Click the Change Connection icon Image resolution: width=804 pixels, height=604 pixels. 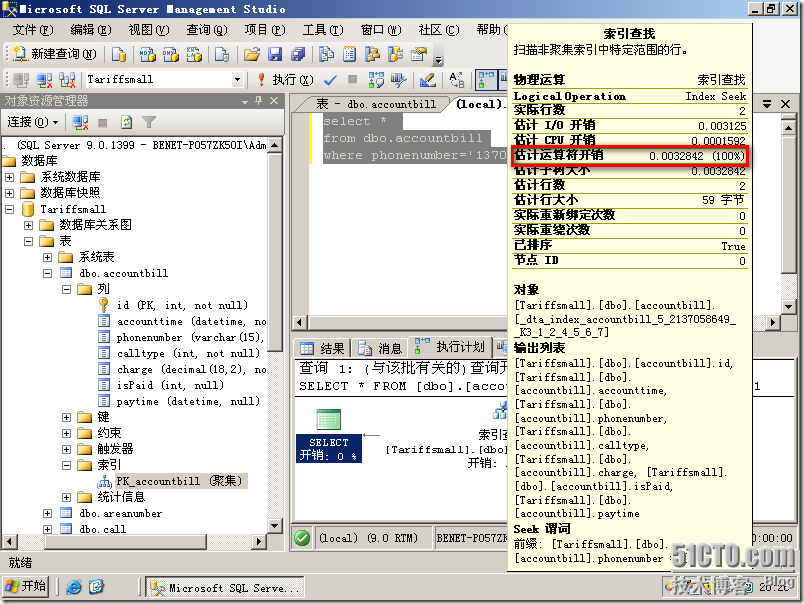(67, 80)
